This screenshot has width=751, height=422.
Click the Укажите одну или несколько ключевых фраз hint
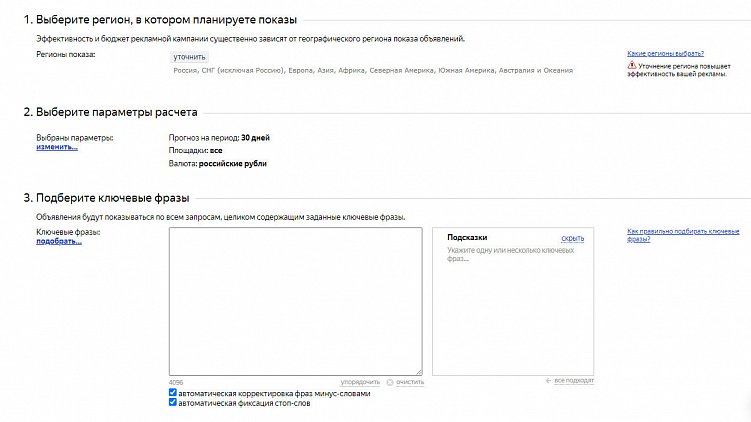[511, 254]
